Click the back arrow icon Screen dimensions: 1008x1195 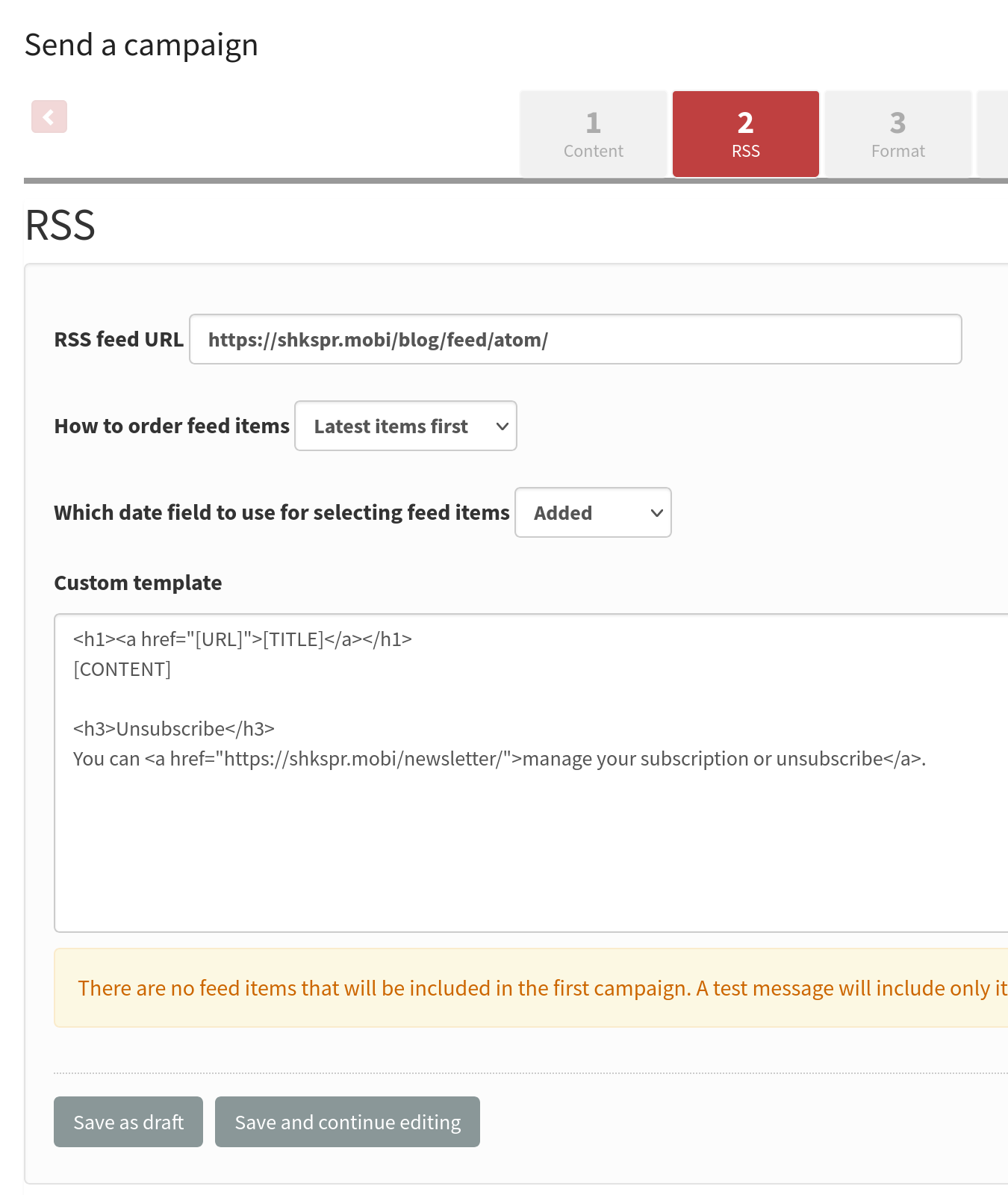click(x=49, y=117)
